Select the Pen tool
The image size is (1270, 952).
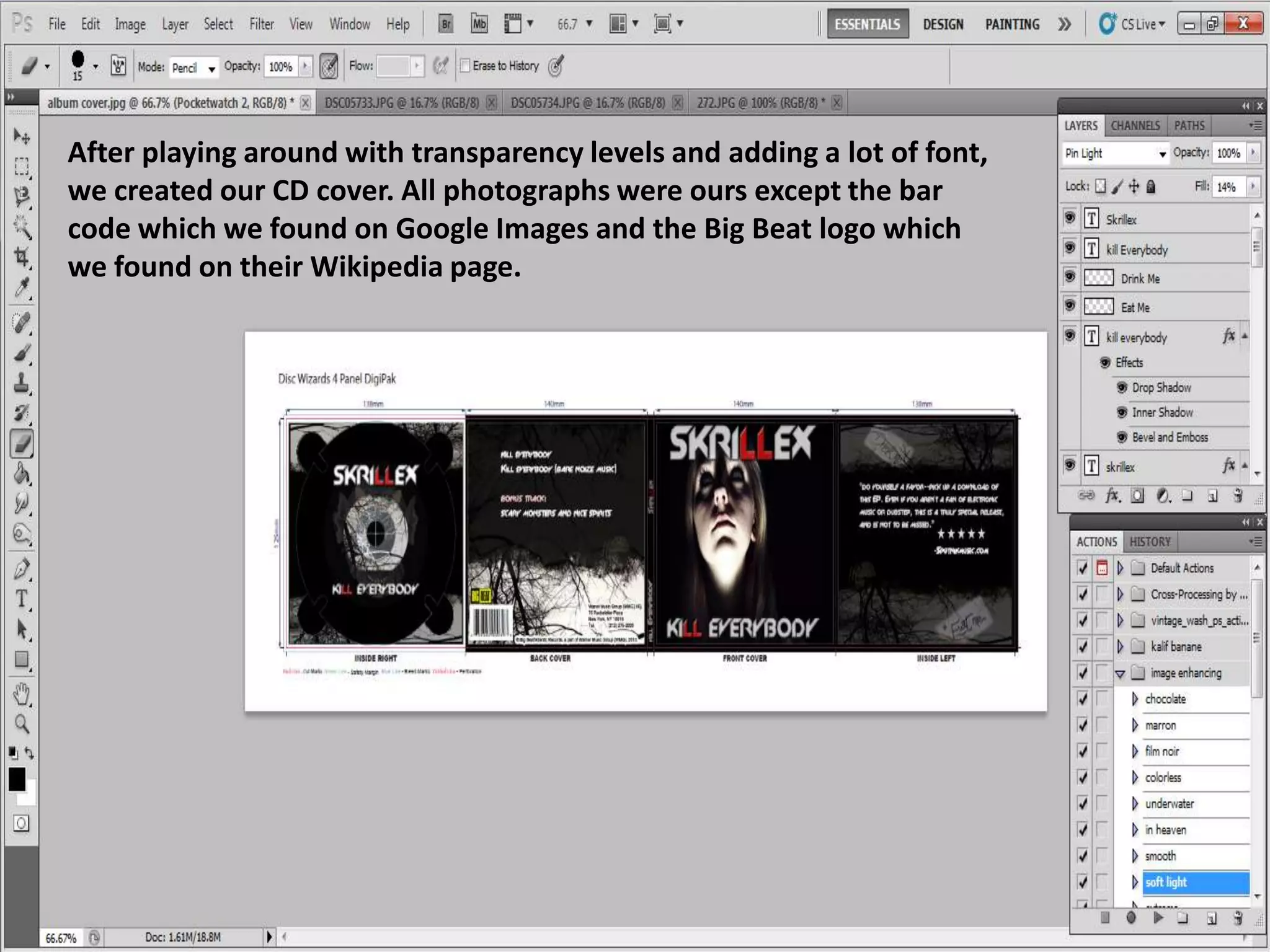(x=22, y=569)
